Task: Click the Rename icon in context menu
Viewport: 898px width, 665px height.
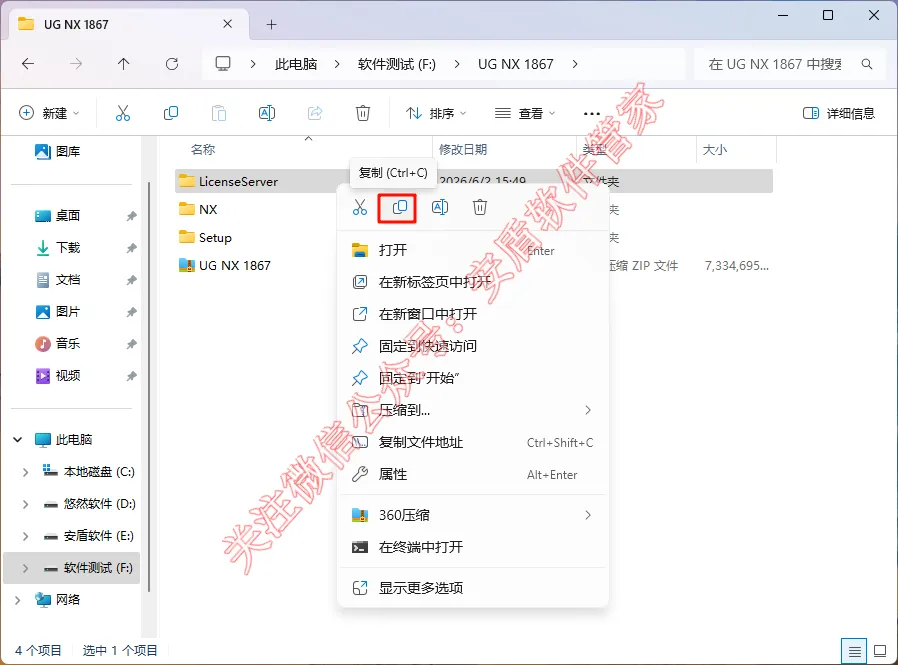Action: tap(440, 207)
